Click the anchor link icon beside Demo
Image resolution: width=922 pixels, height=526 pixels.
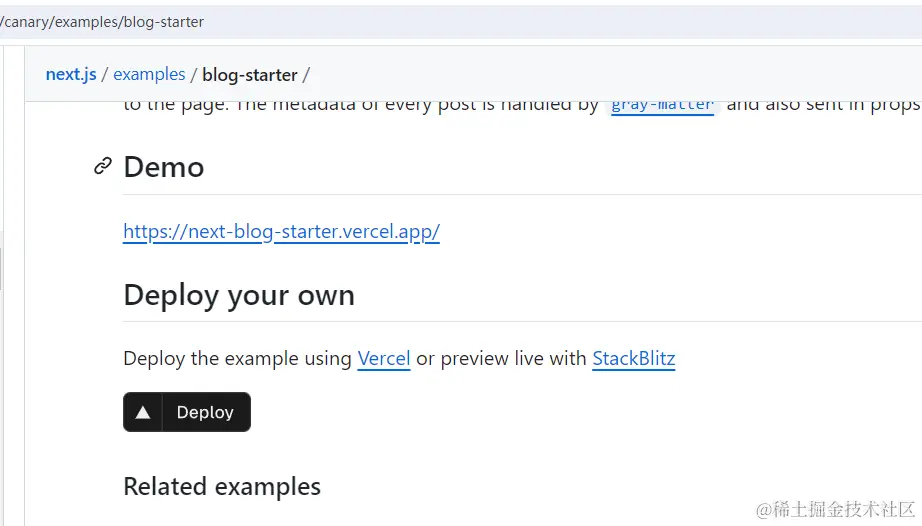(x=103, y=166)
